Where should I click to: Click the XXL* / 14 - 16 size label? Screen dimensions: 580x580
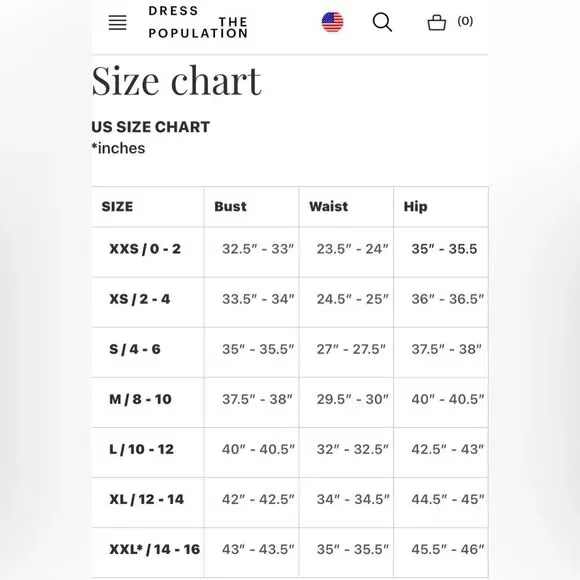pos(155,549)
